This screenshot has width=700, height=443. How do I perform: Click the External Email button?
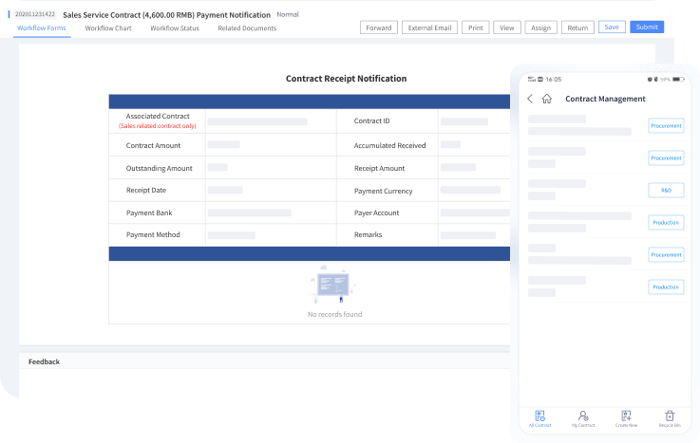[431, 28]
